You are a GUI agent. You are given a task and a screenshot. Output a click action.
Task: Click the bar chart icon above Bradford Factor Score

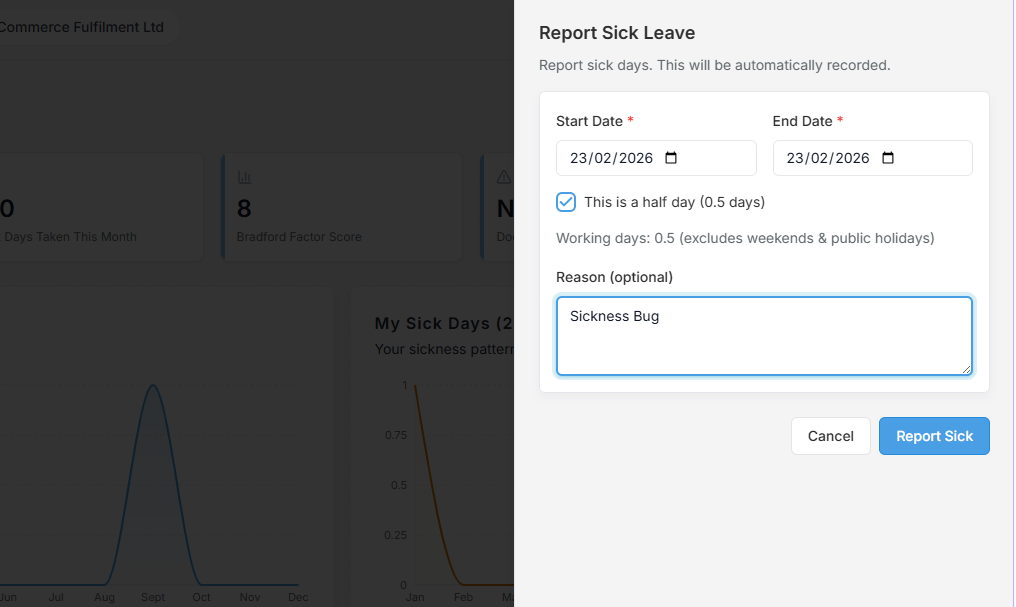tap(244, 177)
